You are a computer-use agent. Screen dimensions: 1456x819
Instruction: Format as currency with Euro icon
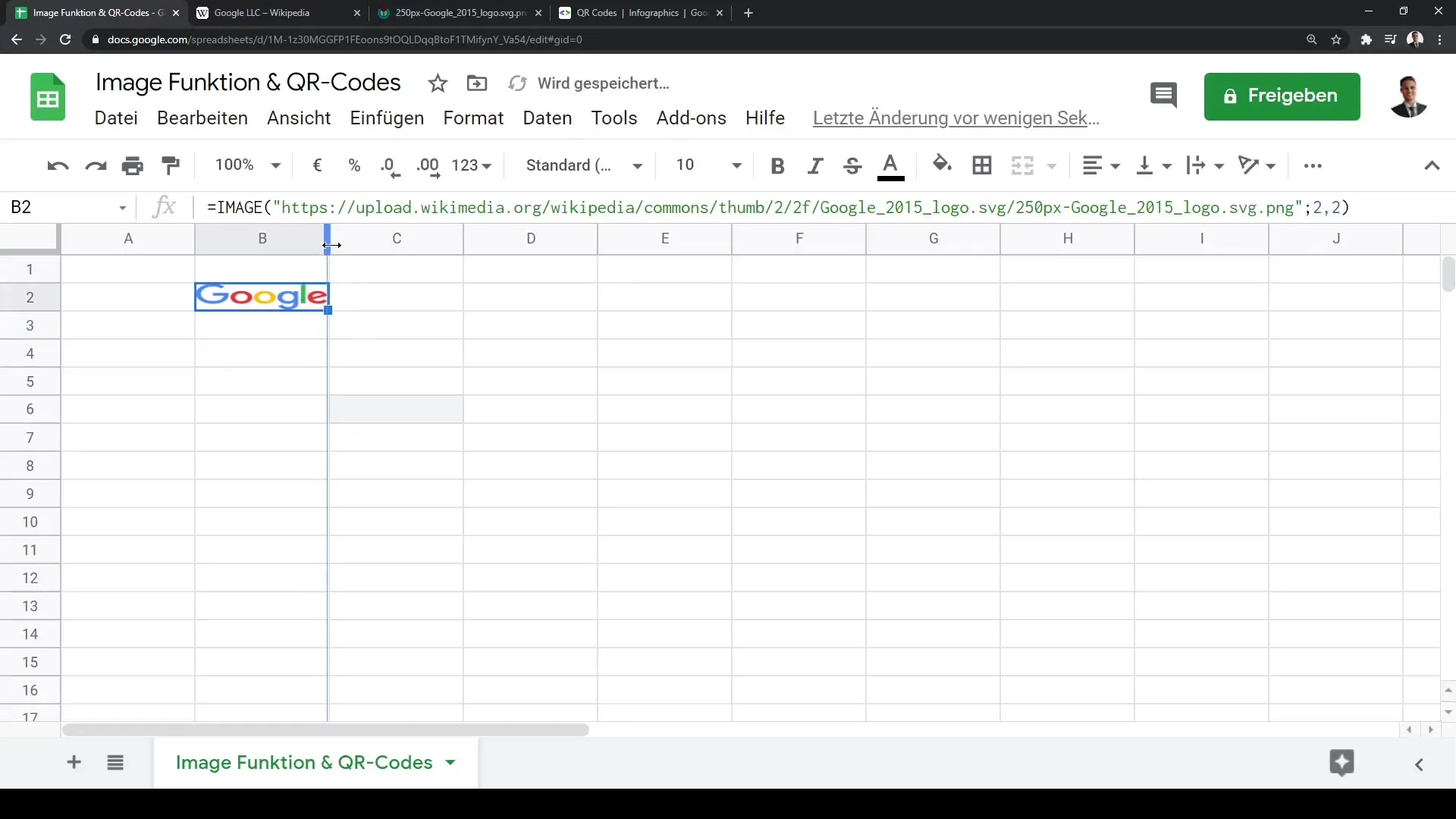(317, 165)
